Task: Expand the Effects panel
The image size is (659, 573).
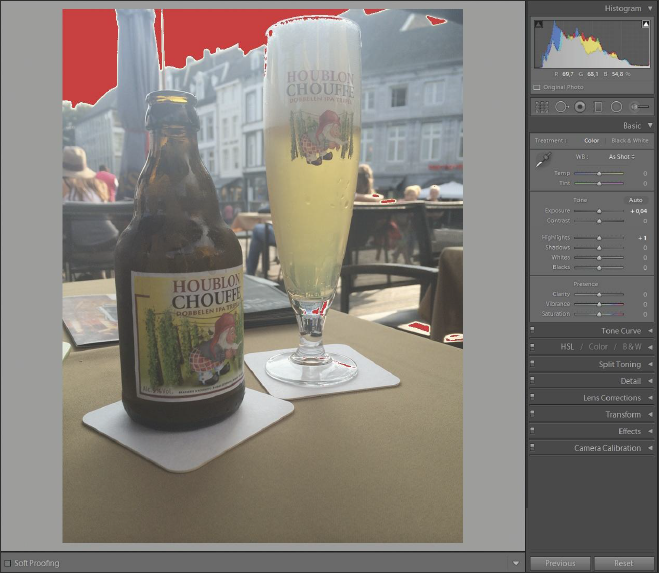Action: pos(629,431)
